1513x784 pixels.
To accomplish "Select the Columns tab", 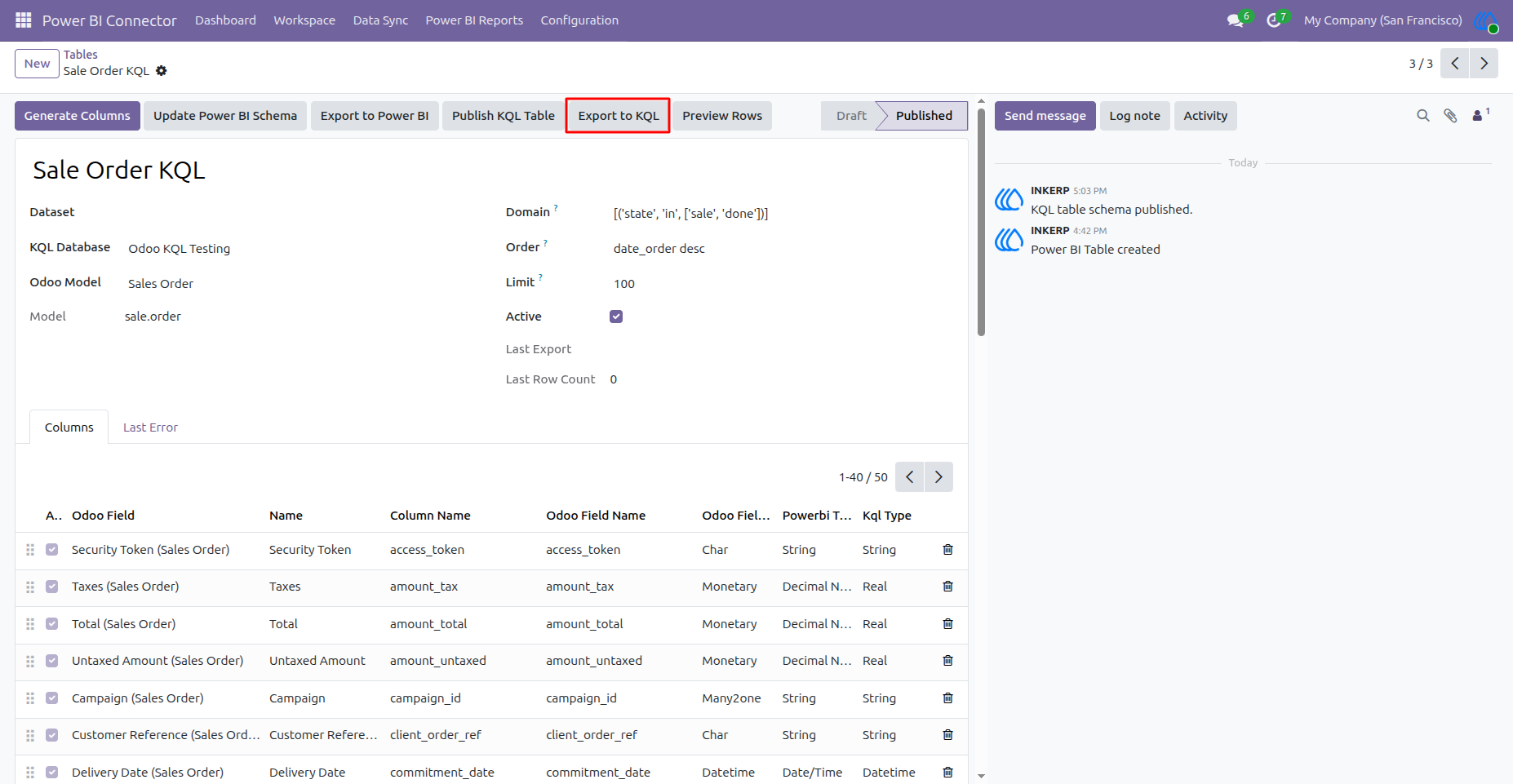I will click(69, 427).
